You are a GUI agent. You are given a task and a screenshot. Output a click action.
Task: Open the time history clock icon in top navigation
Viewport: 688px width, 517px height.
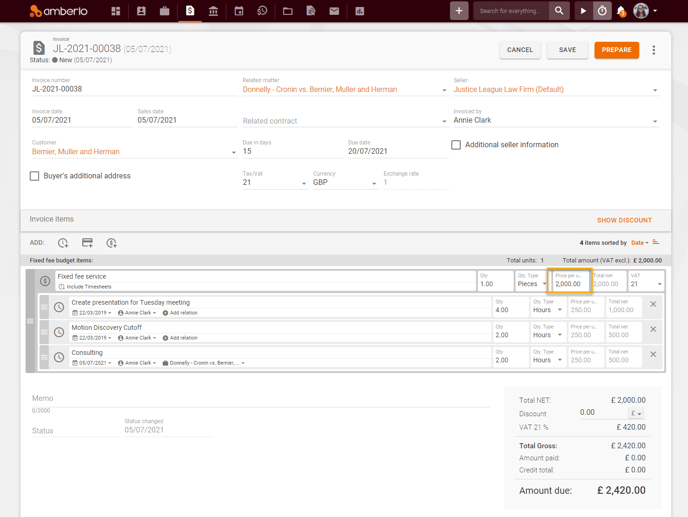[x=262, y=11]
